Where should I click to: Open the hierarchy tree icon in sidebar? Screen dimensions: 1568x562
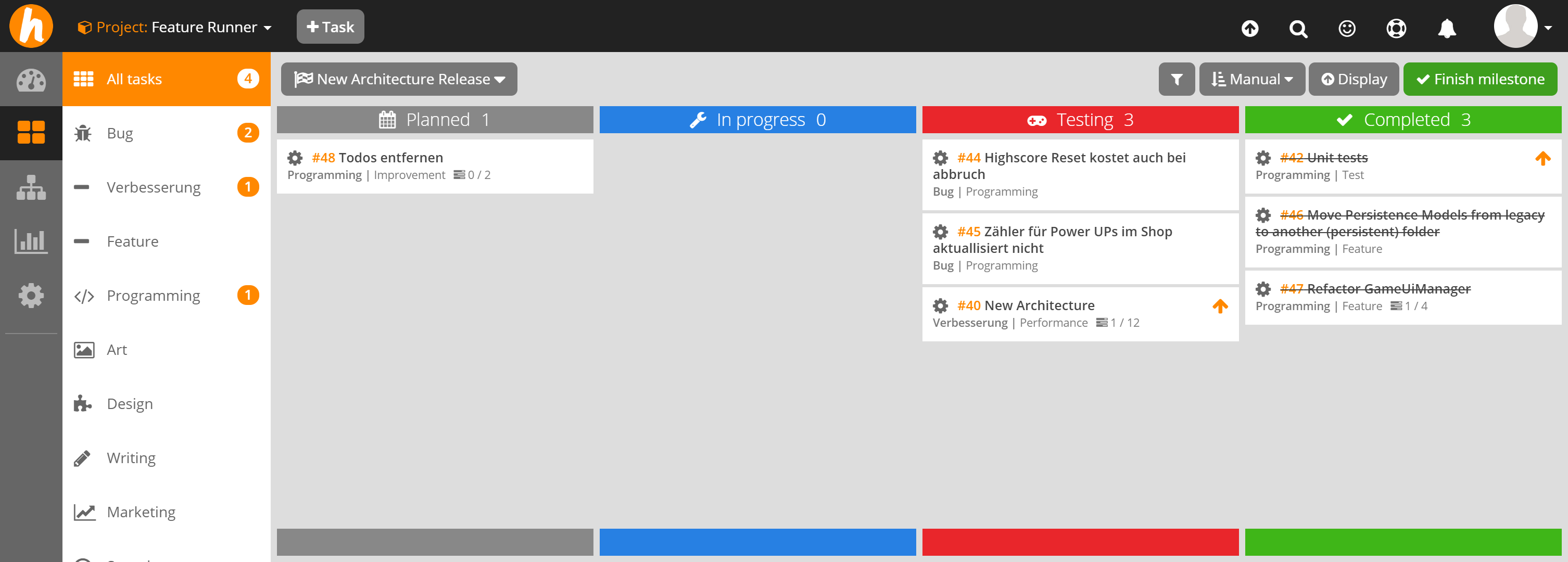click(31, 187)
